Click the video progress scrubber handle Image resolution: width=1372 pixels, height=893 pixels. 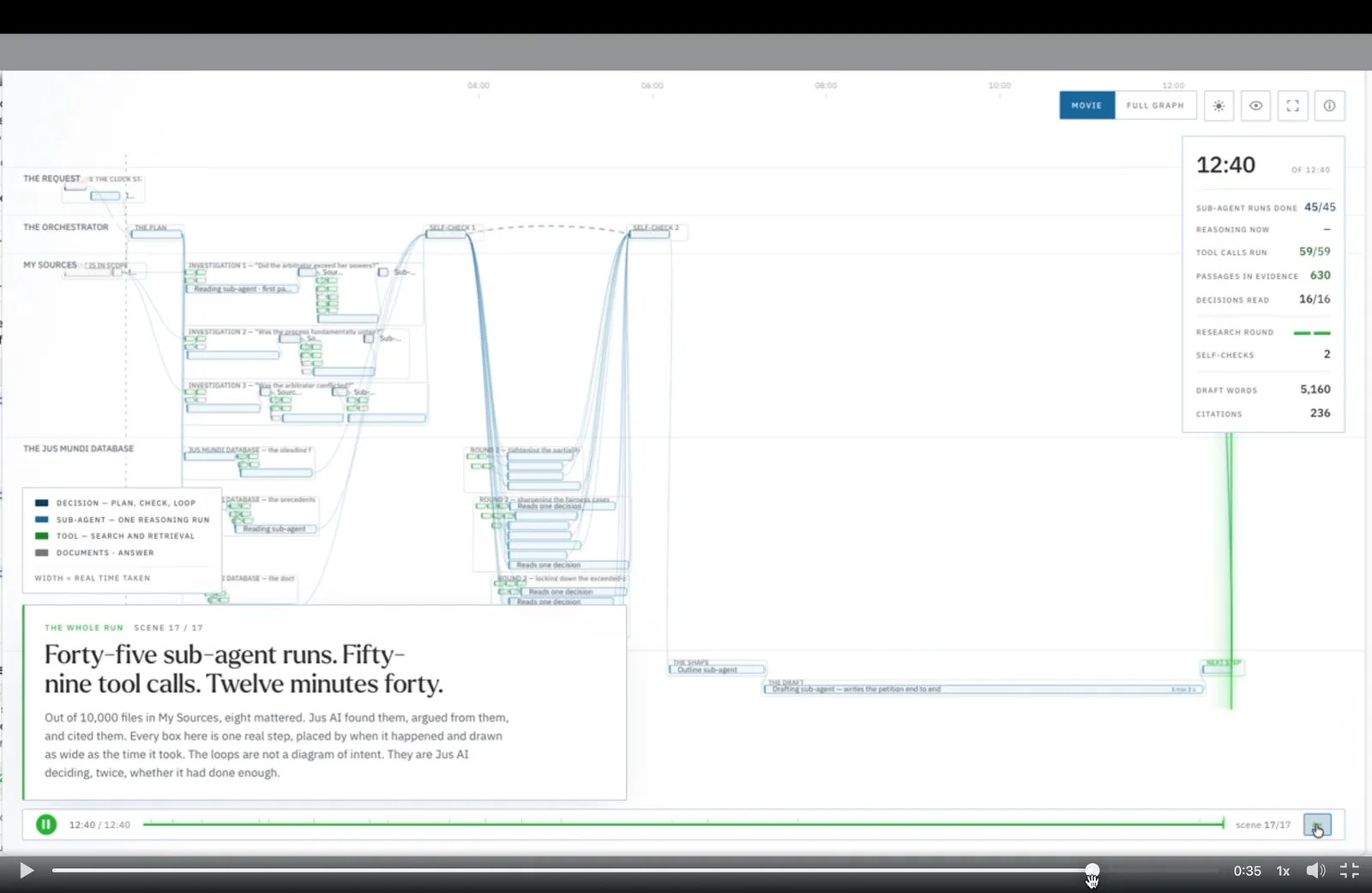tap(1092, 870)
